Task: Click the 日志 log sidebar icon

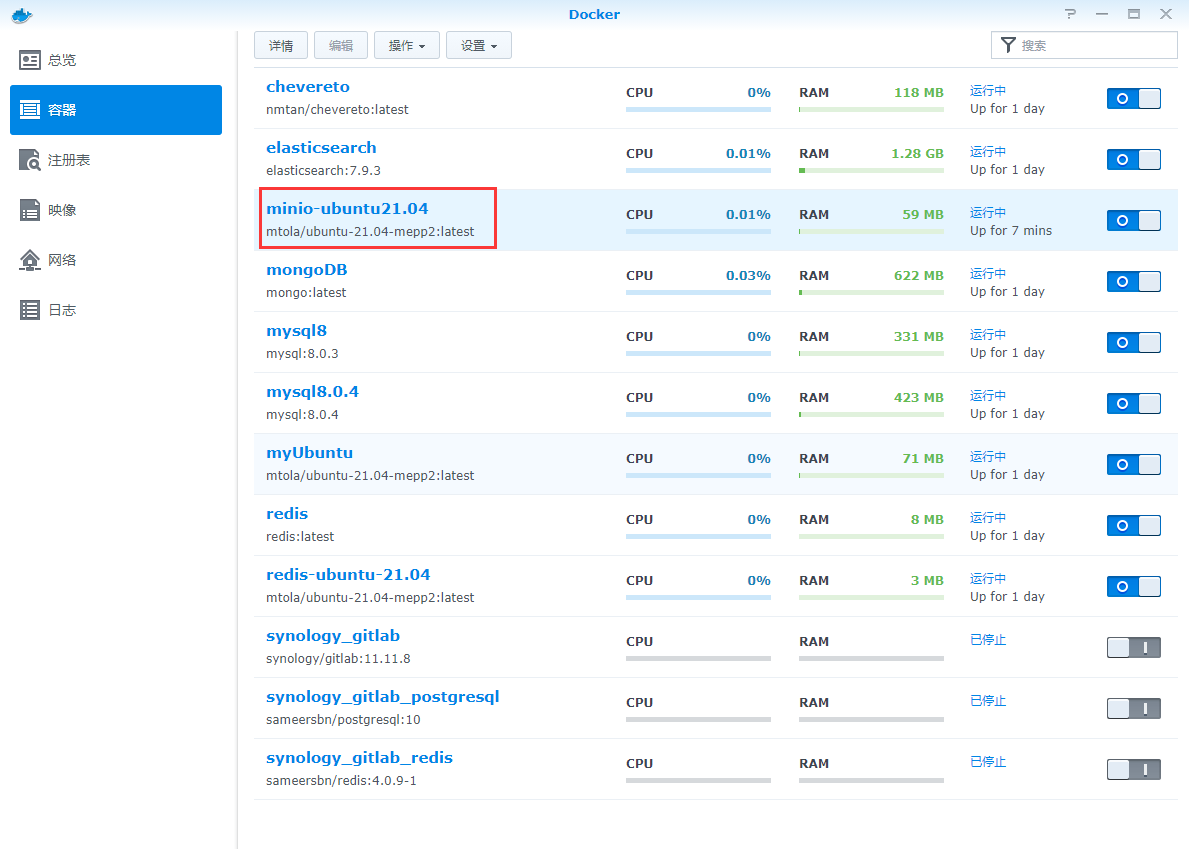Action: tap(30, 310)
